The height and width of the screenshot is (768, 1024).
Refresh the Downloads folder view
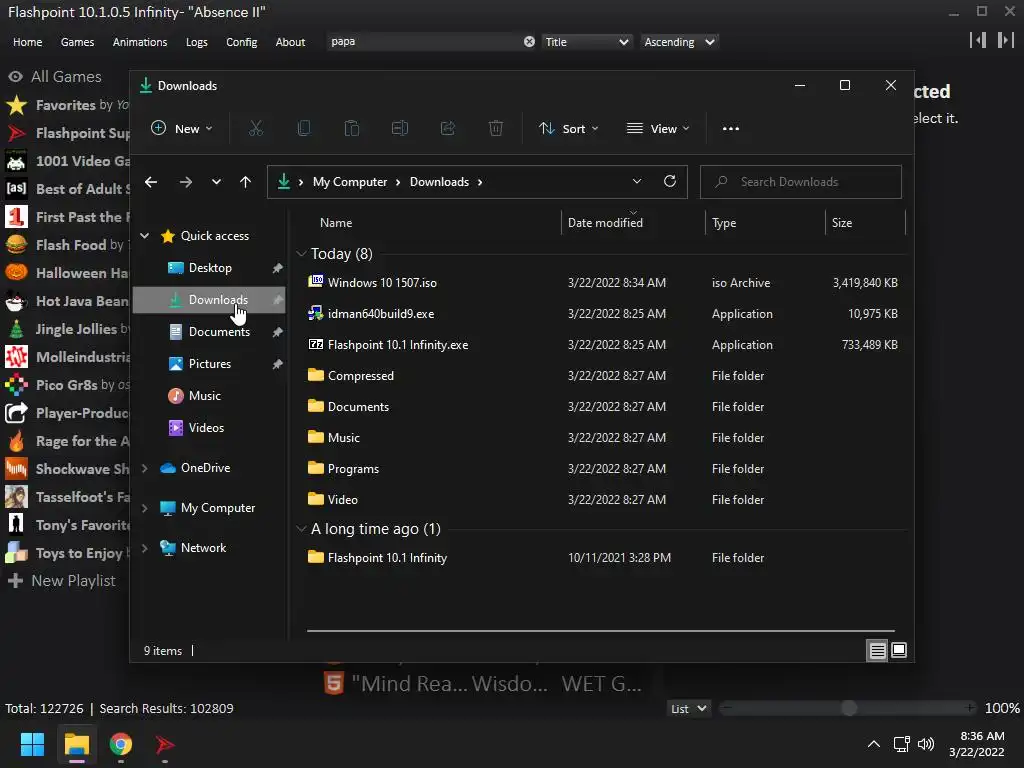pyautogui.click(x=669, y=182)
